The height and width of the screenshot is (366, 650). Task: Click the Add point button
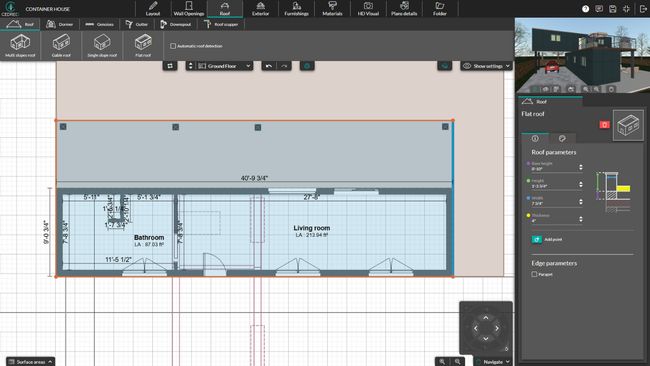pyautogui.click(x=547, y=239)
